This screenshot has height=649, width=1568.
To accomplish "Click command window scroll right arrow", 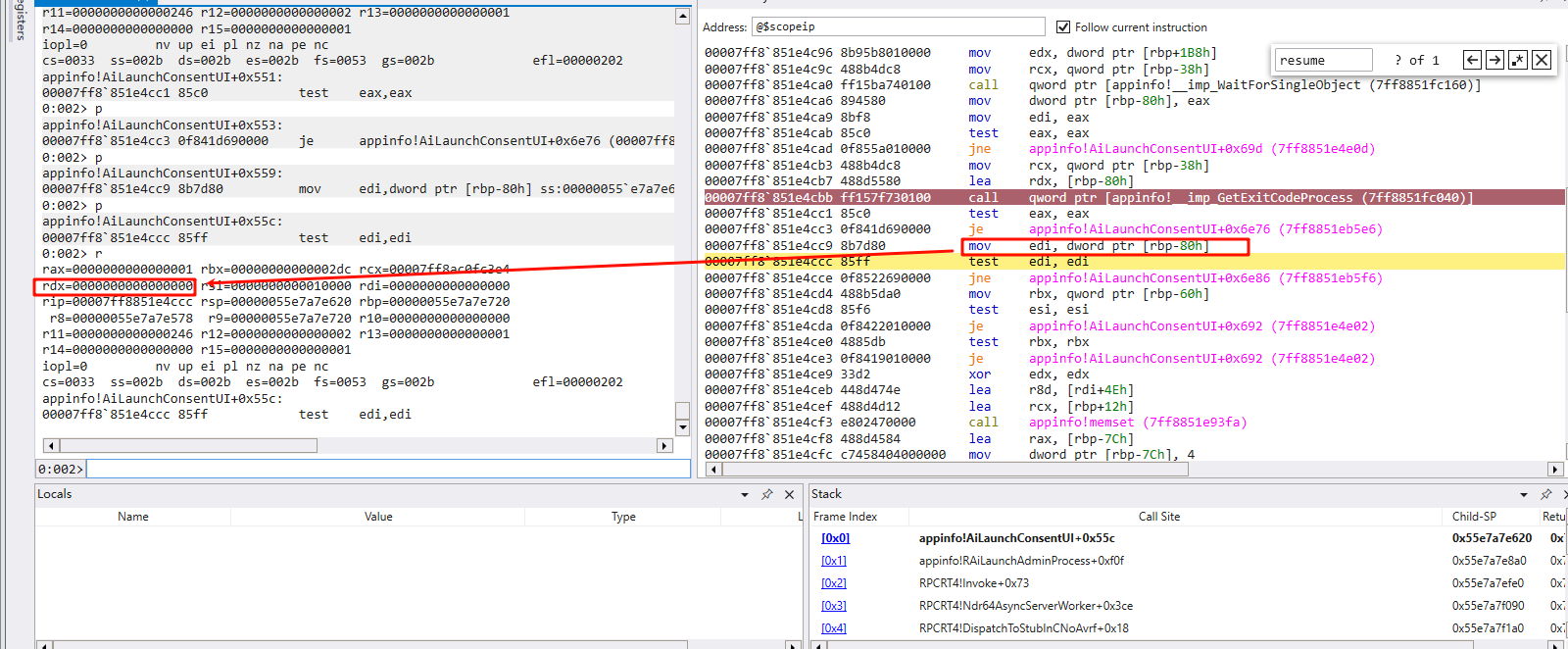I will click(664, 446).
